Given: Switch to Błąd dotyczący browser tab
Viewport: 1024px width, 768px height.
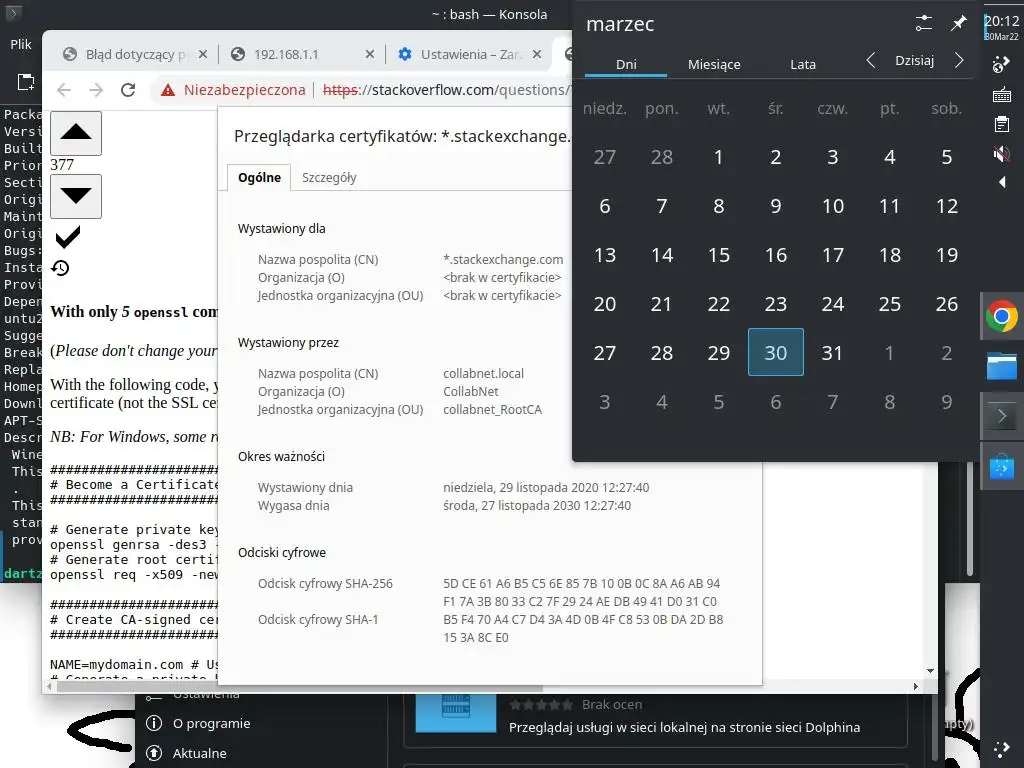Looking at the screenshot, I should (136, 54).
